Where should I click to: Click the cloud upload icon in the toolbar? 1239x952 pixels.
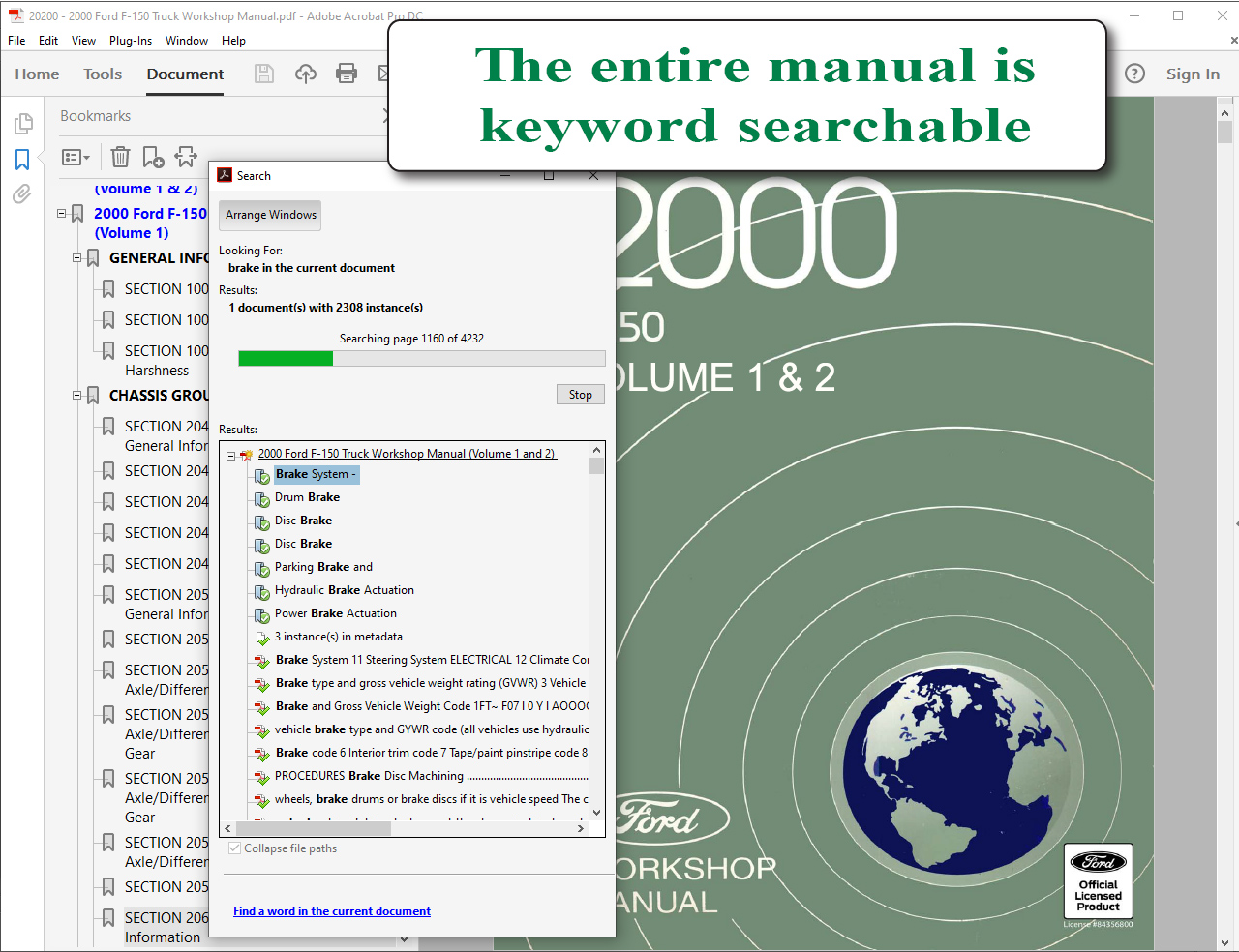[x=306, y=74]
